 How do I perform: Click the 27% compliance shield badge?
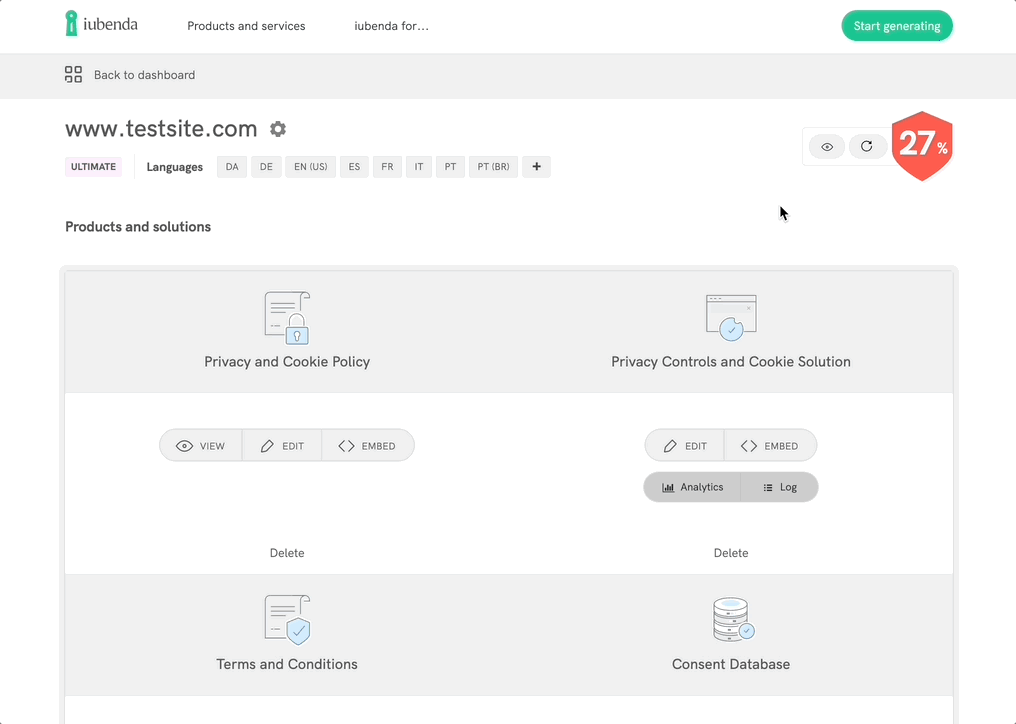[921, 146]
